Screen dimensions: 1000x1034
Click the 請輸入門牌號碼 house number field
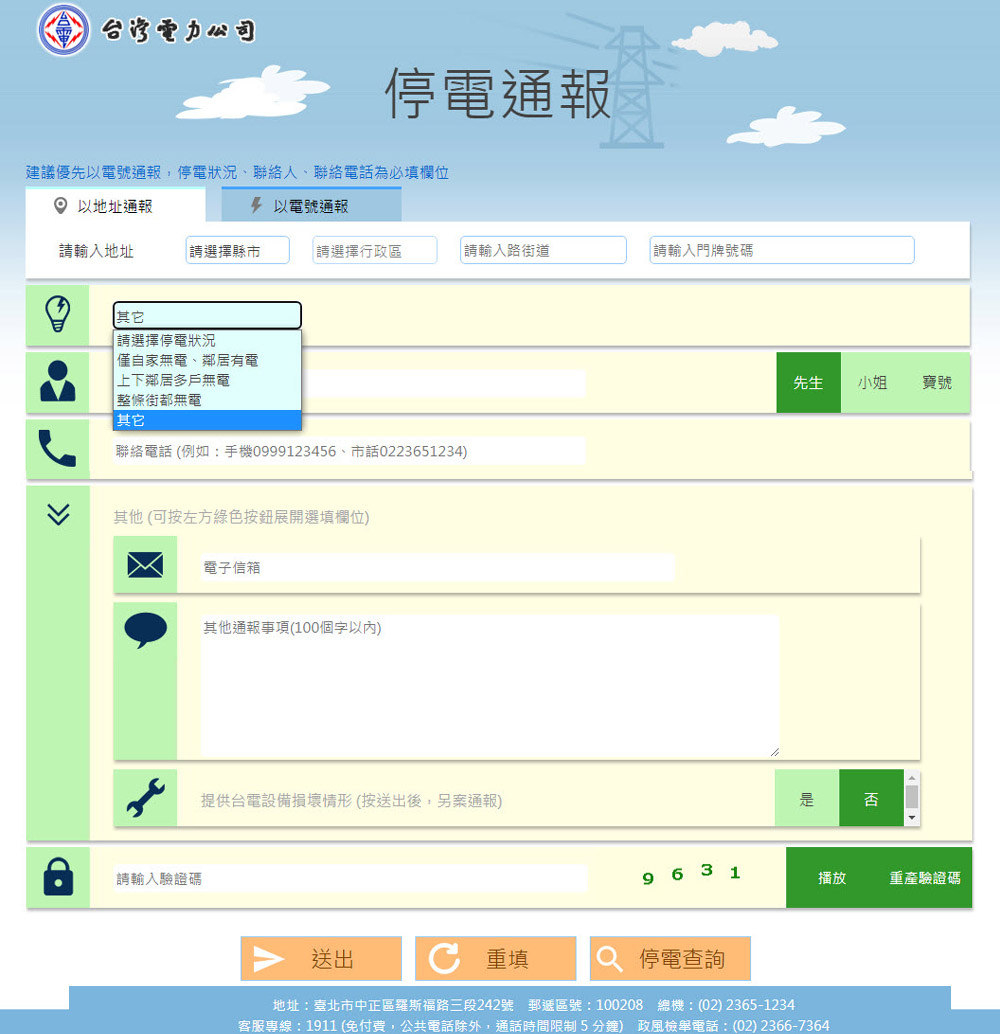(x=782, y=250)
